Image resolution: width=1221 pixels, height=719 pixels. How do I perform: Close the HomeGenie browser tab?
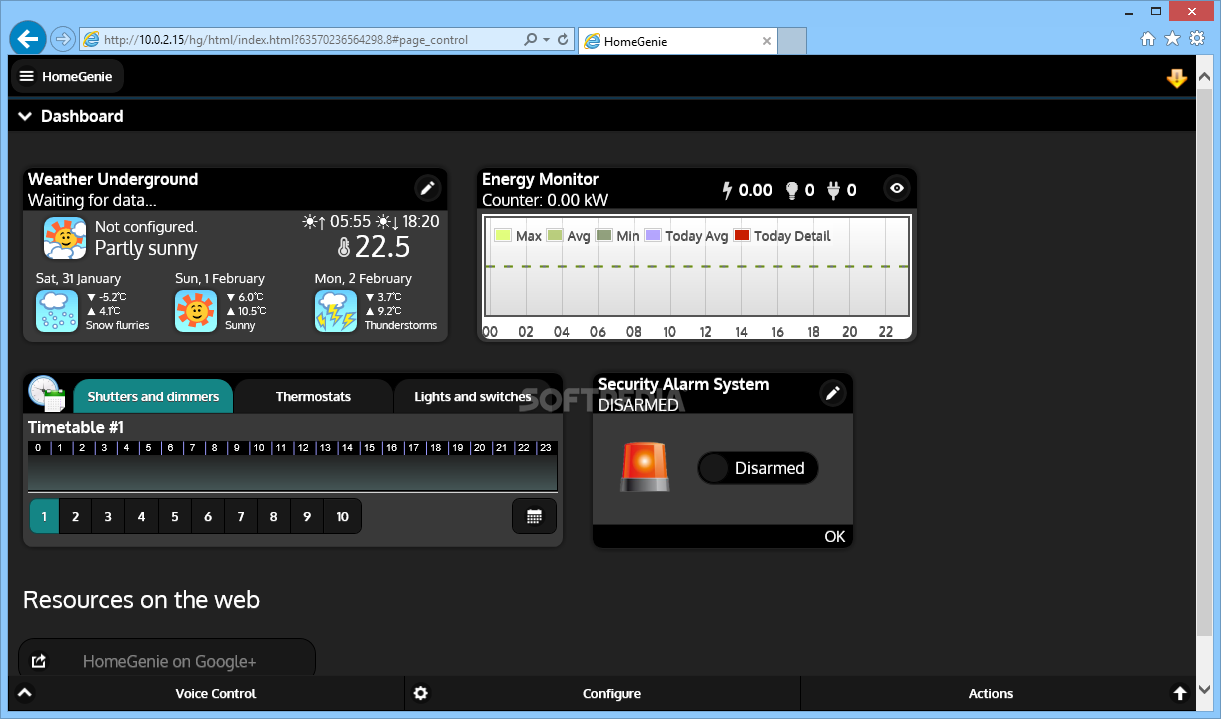767,41
